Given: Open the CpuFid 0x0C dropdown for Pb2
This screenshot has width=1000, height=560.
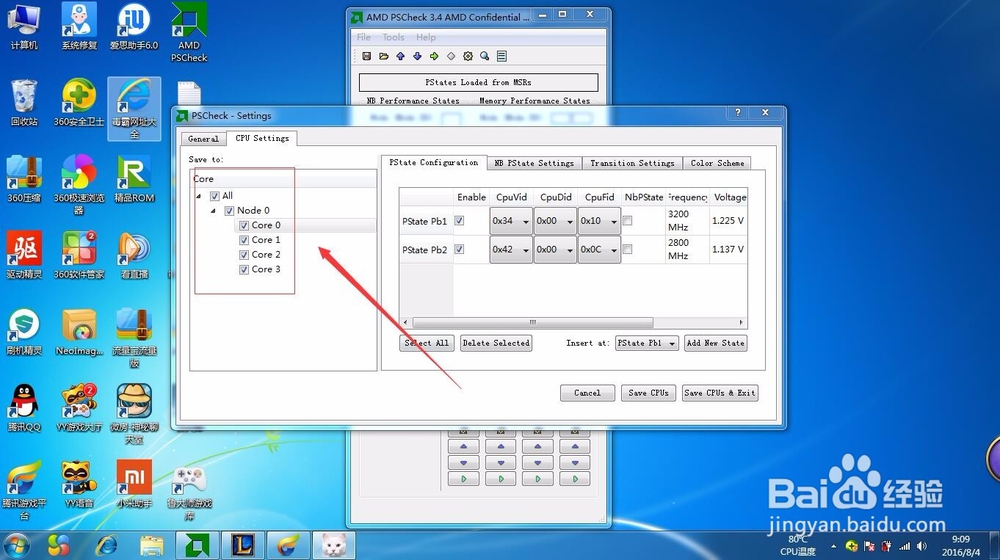Looking at the screenshot, I should 599,249.
